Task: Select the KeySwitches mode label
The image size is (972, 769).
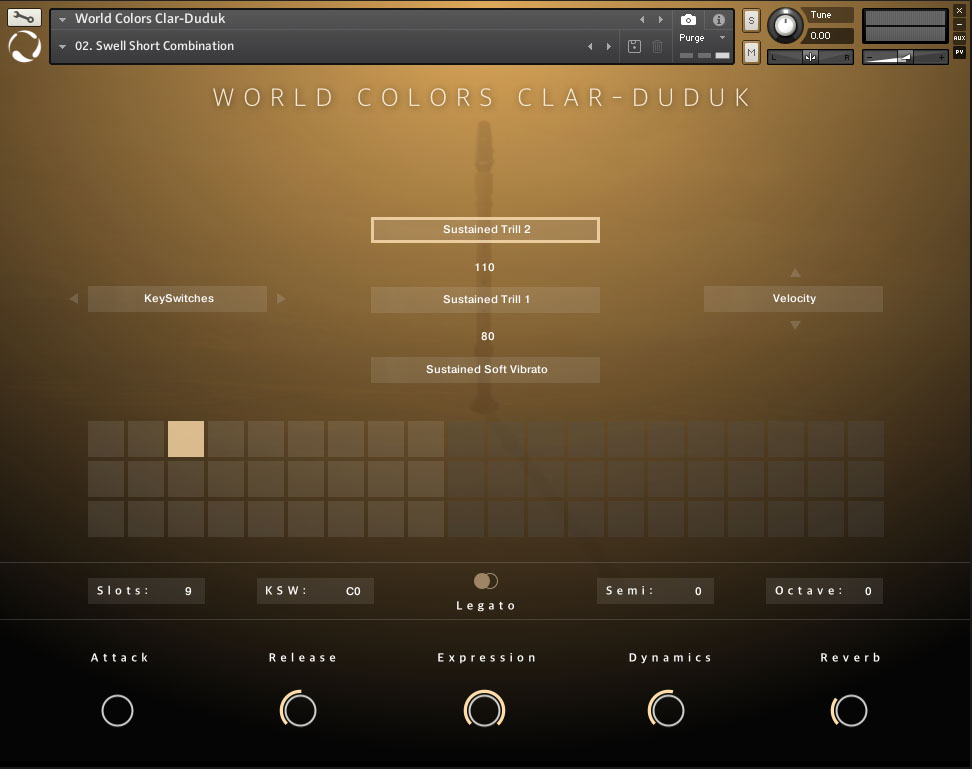Action: click(178, 299)
